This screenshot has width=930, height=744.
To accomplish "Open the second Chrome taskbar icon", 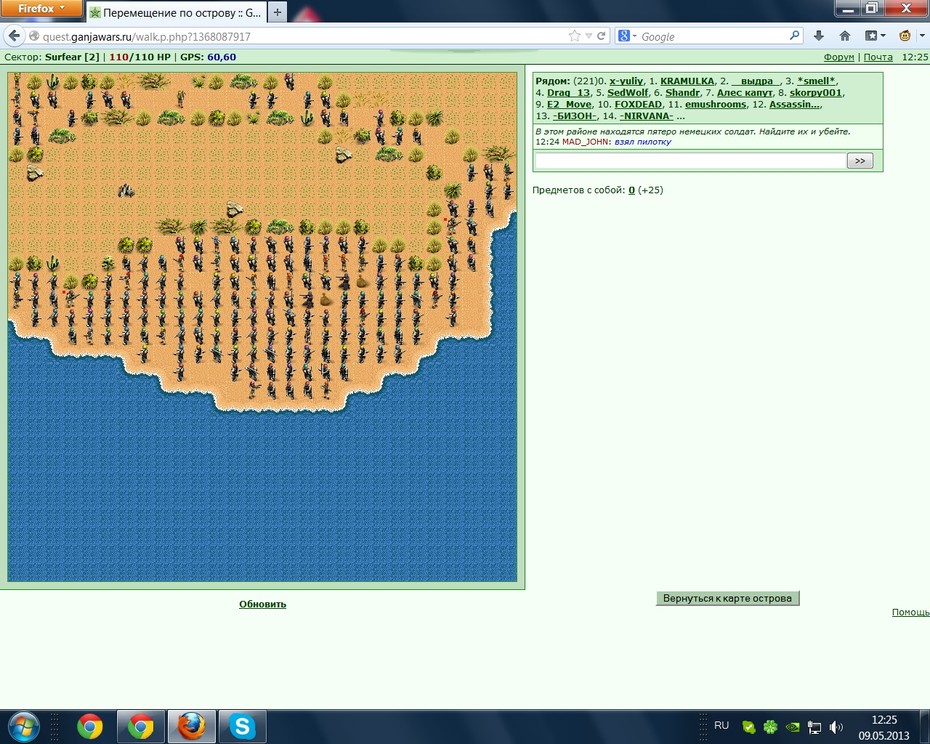I will tap(141, 726).
